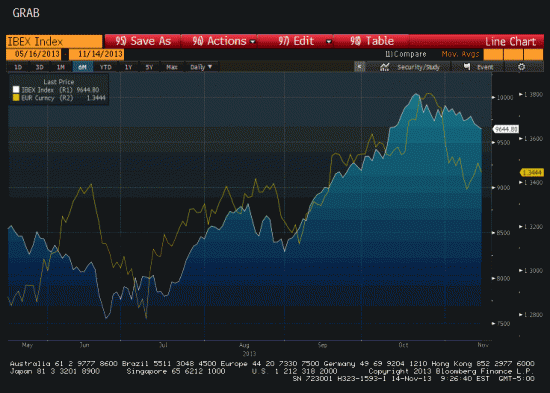Click the Event flag icon
550x393 pixels.
(x=467, y=66)
